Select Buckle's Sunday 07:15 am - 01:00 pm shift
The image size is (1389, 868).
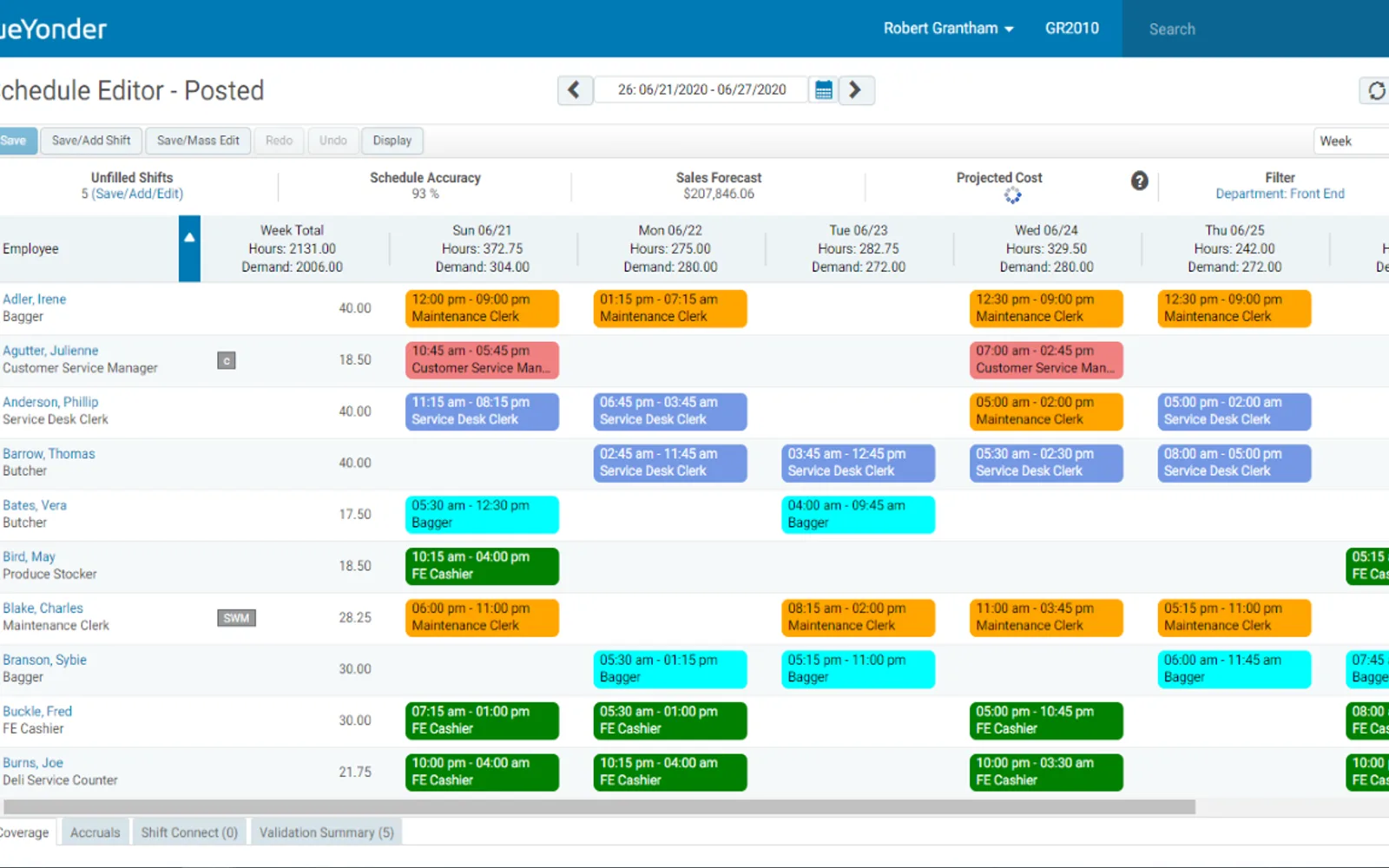coord(482,720)
